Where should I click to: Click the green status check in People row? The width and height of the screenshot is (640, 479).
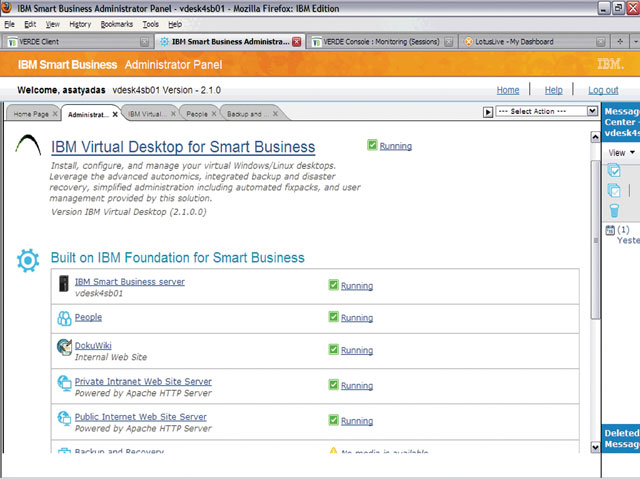[x=333, y=317]
